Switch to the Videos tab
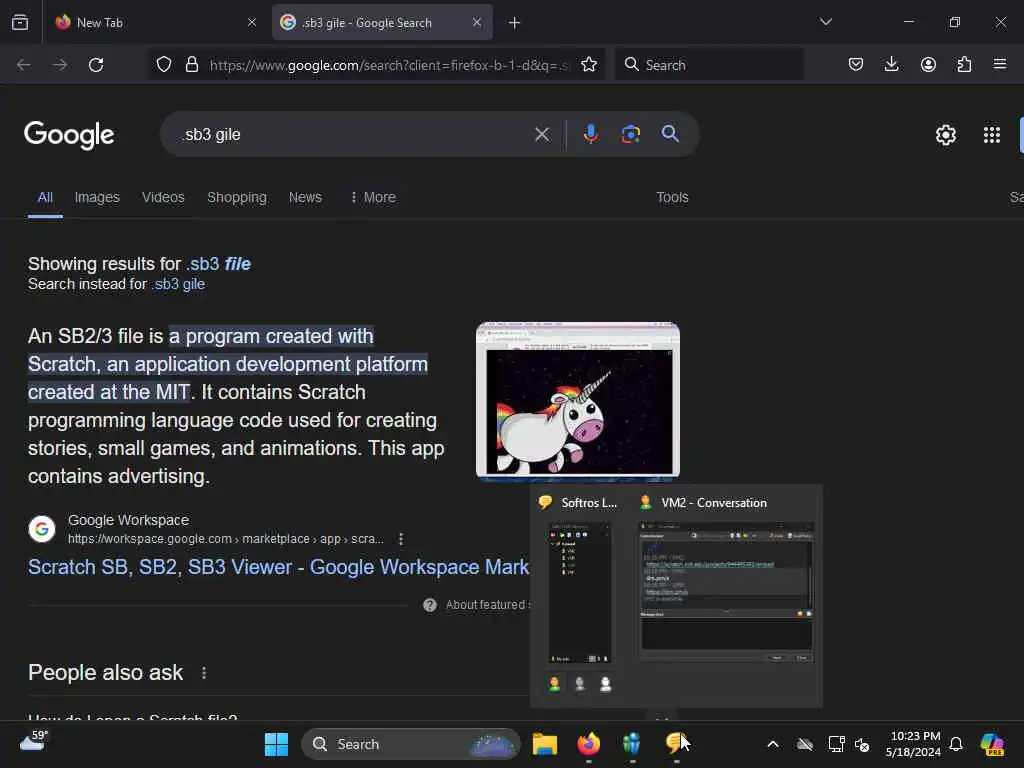Image resolution: width=1024 pixels, height=768 pixels. click(x=163, y=197)
